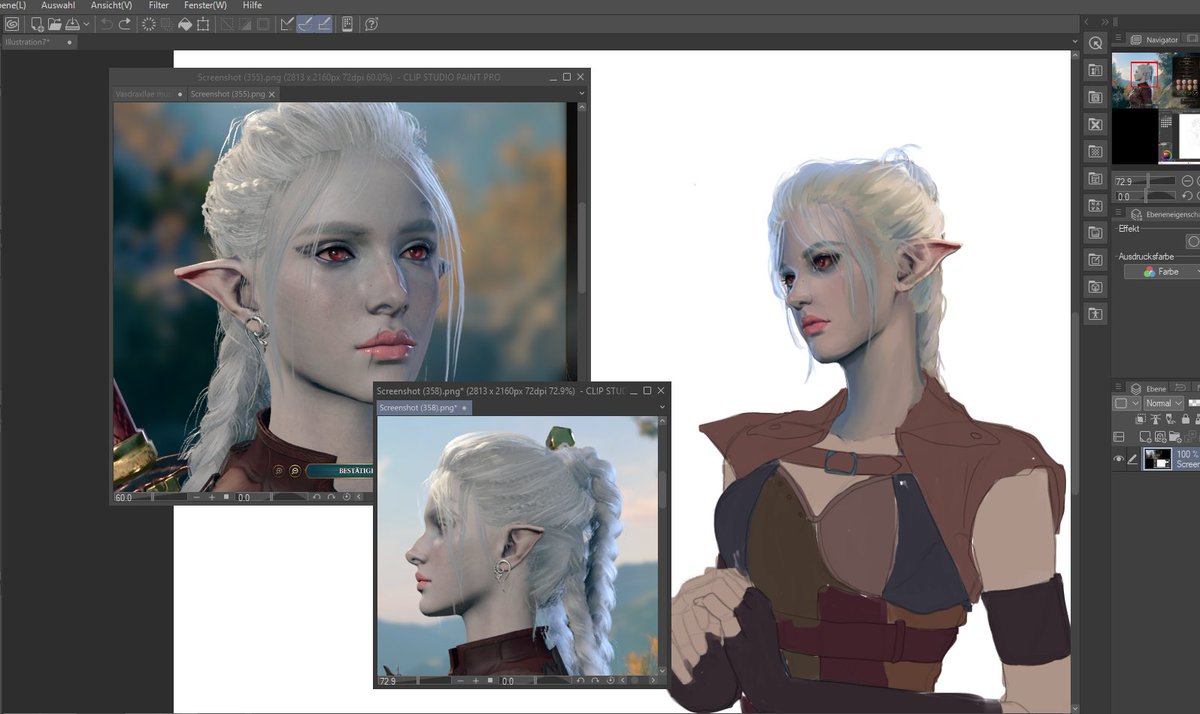Click the Screenshot layer thumbnail

coord(1158,459)
